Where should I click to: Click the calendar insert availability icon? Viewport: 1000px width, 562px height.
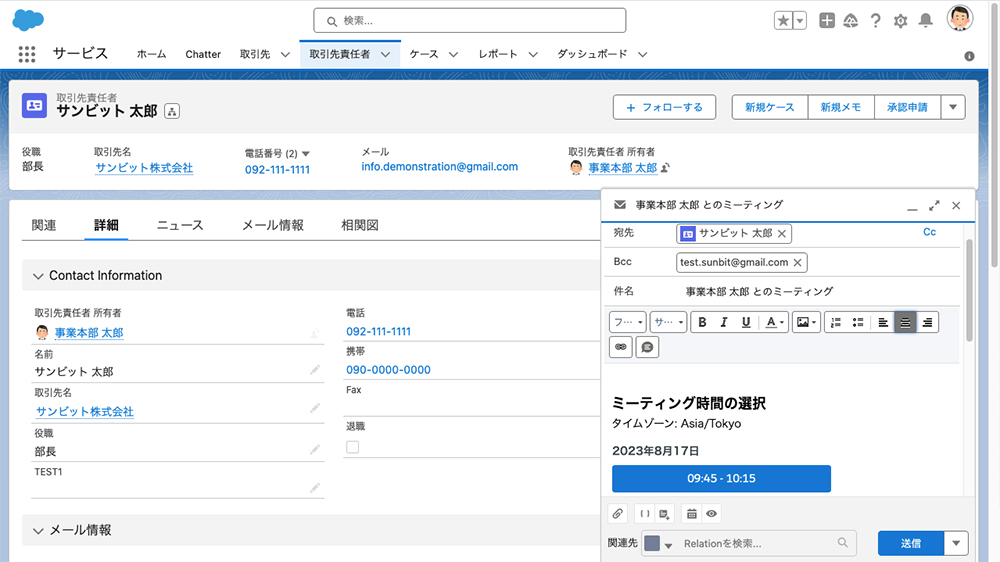pos(691,514)
